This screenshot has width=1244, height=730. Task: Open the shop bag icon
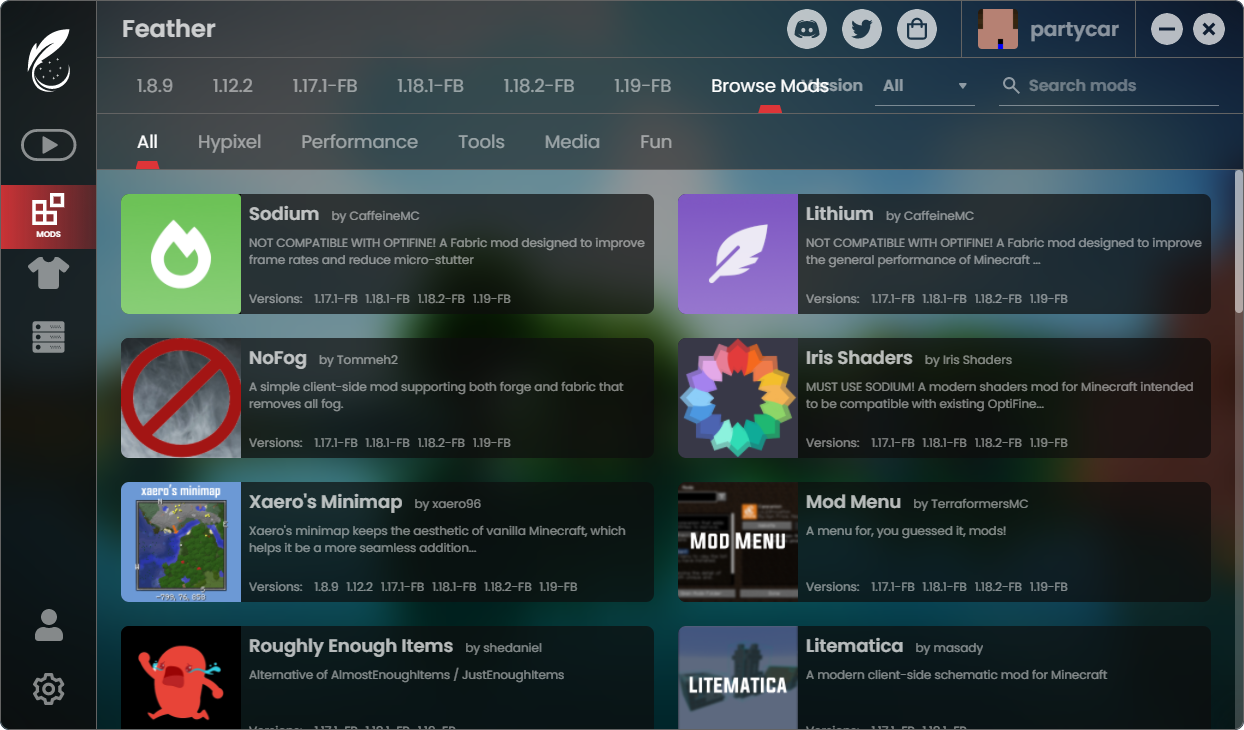click(x=917, y=29)
